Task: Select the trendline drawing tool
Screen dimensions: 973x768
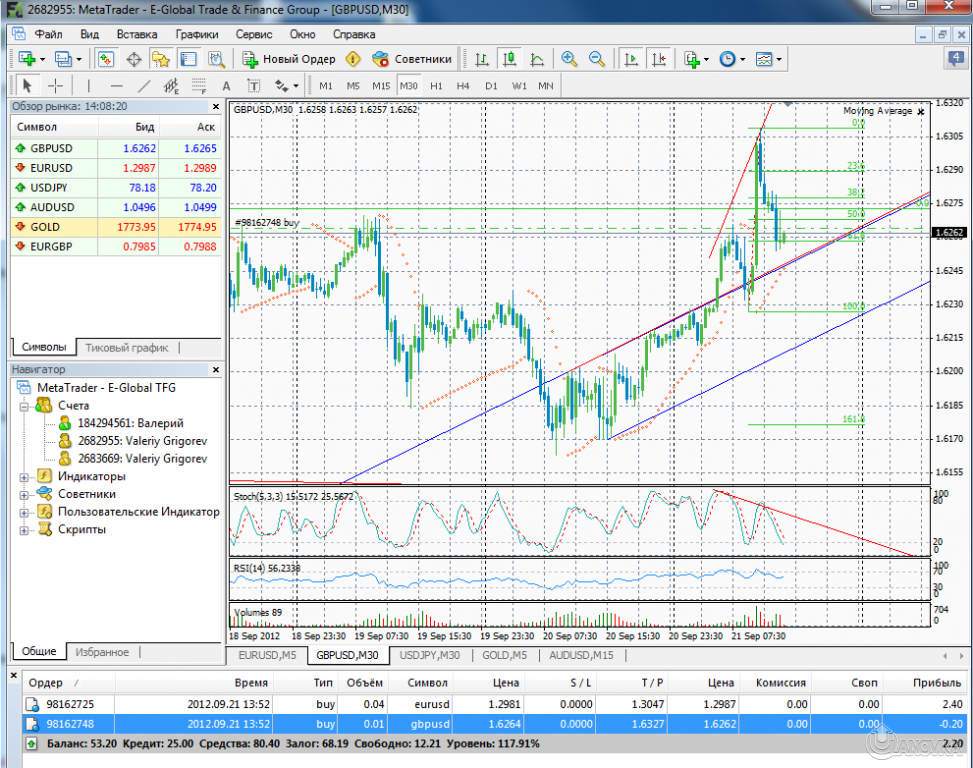Action: 144,86
